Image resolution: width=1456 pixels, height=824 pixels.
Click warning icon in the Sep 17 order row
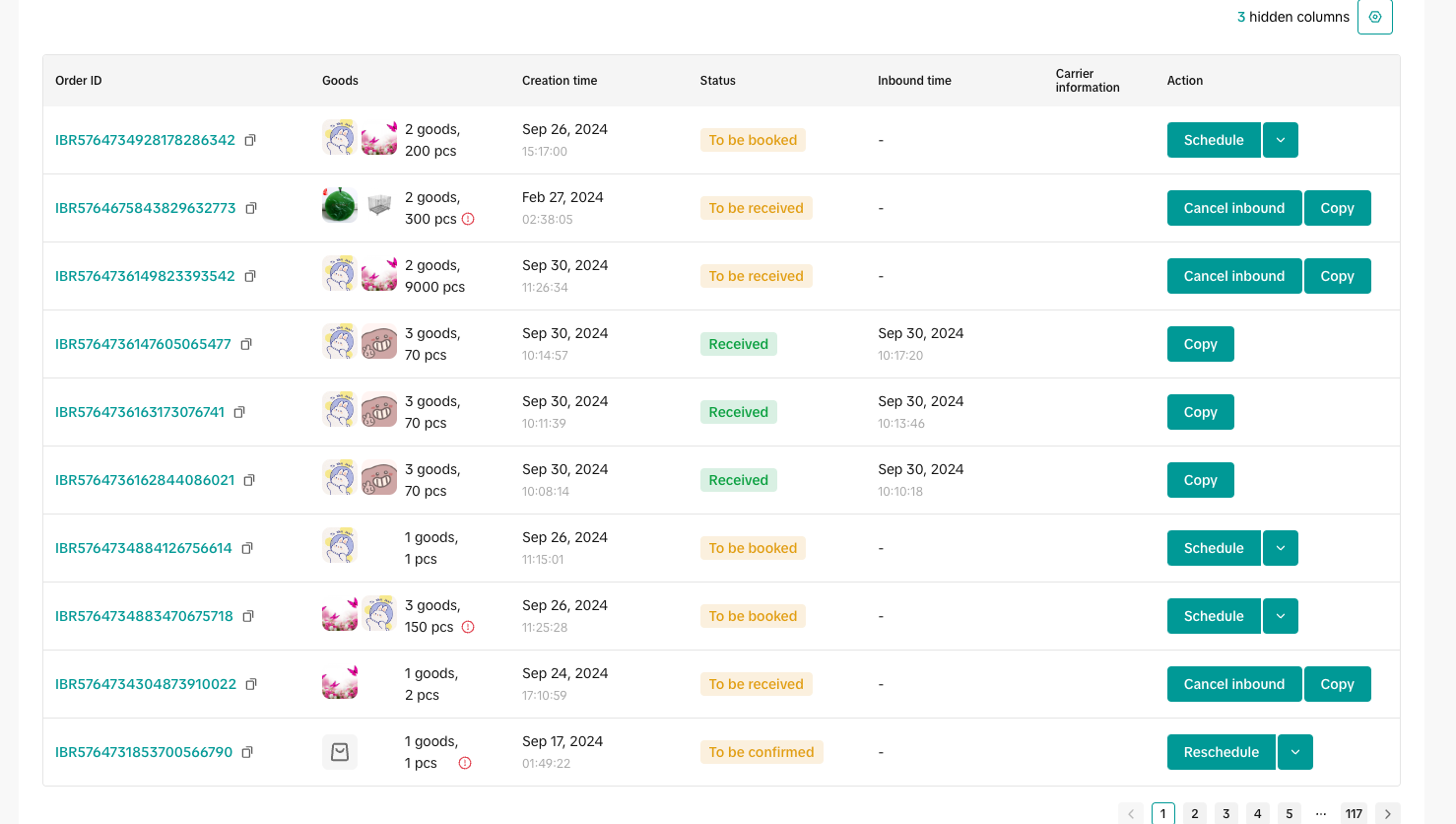465,763
